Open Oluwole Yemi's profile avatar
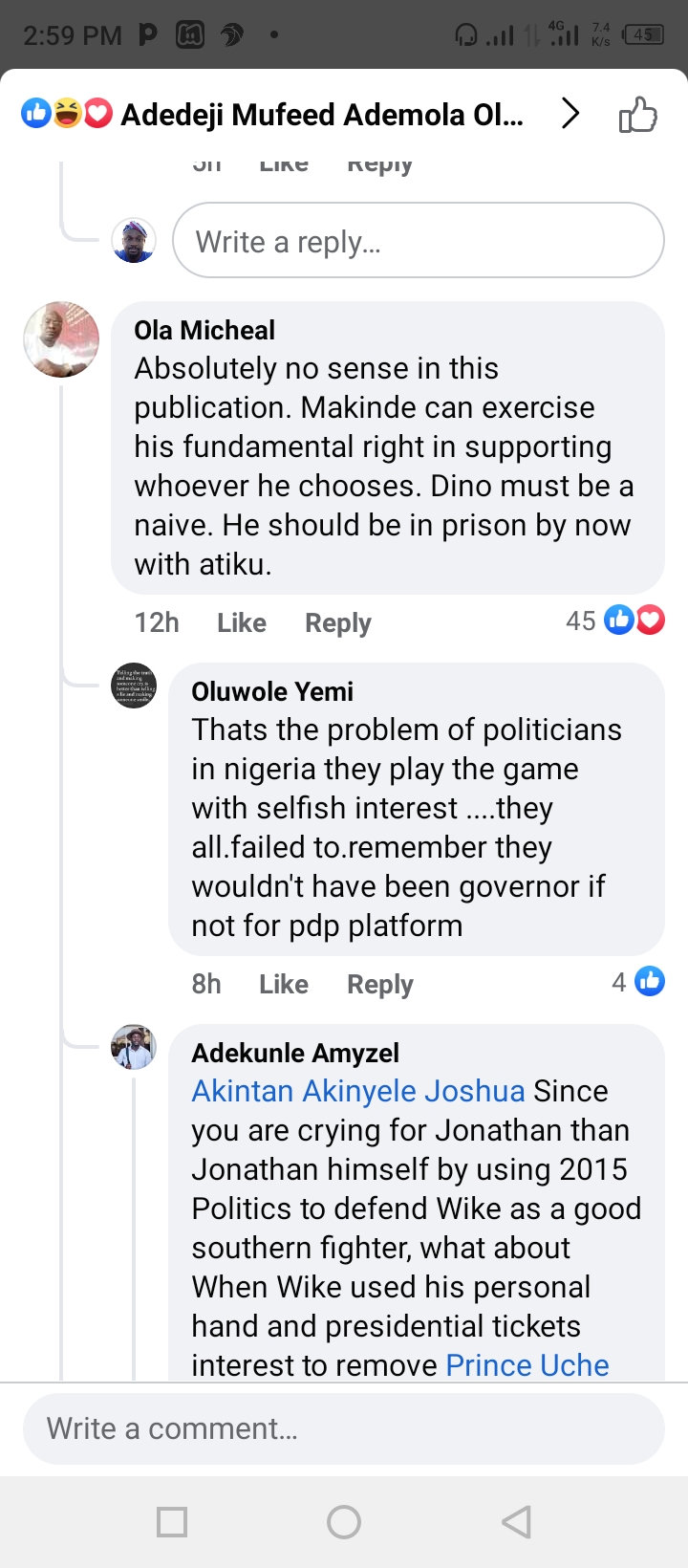This screenshot has width=688, height=1568. tap(134, 686)
